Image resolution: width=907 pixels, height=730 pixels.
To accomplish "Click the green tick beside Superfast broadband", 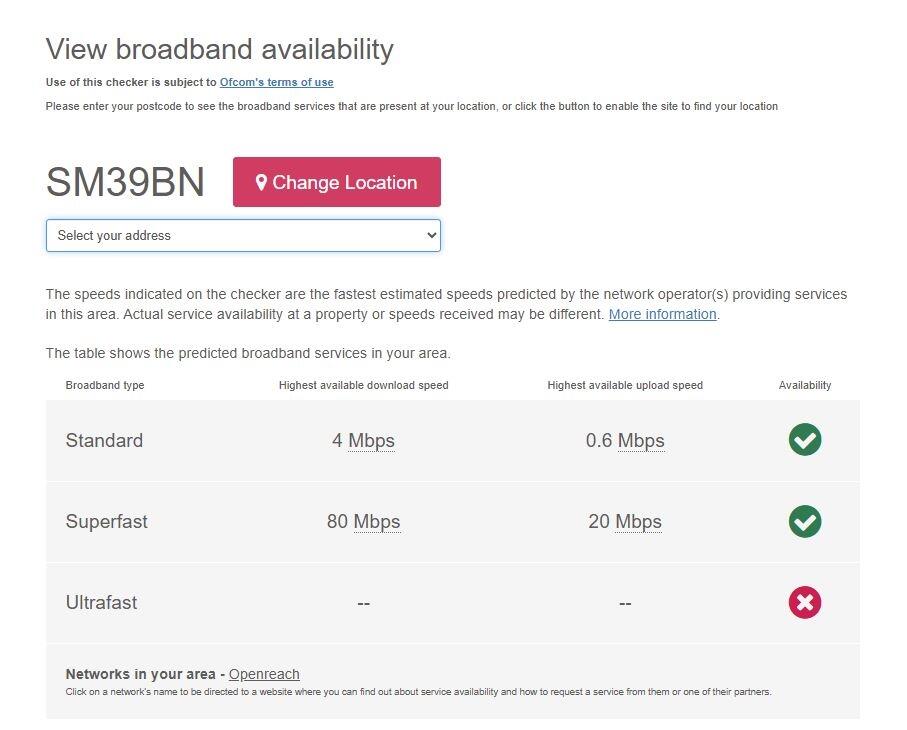I will point(805,522).
